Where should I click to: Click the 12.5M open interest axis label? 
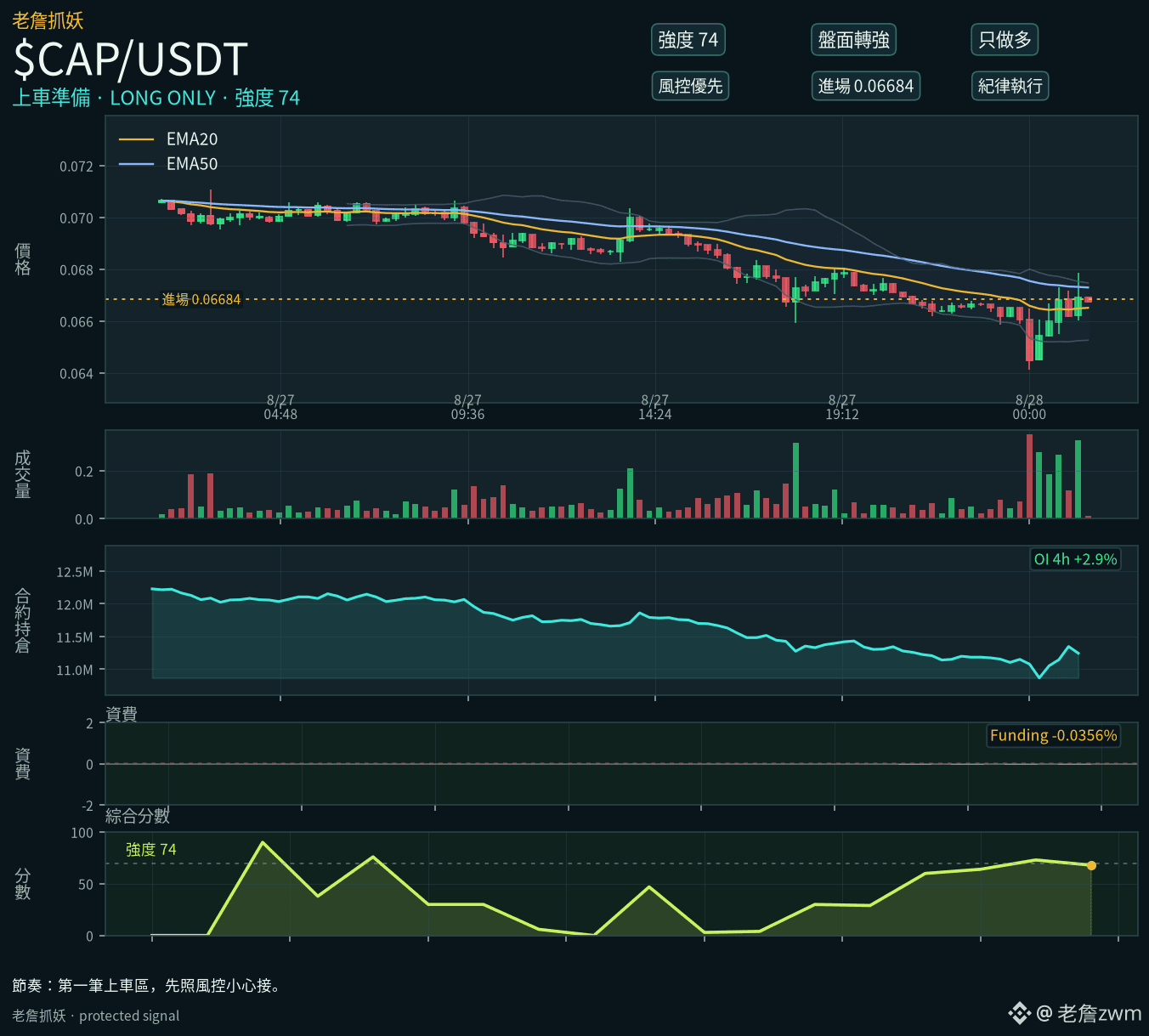click(x=75, y=572)
